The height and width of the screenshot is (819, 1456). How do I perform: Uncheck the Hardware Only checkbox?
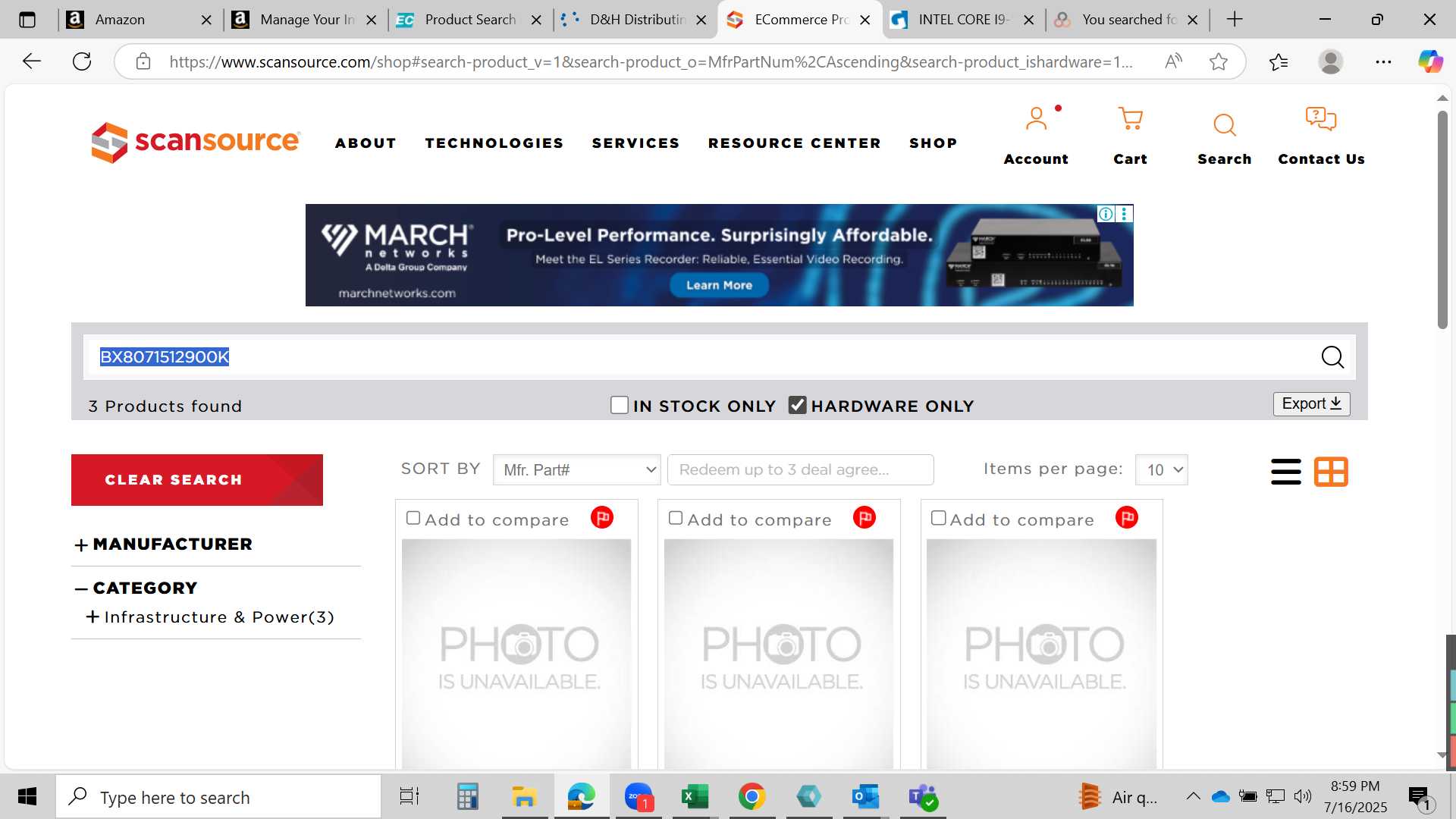tap(797, 405)
